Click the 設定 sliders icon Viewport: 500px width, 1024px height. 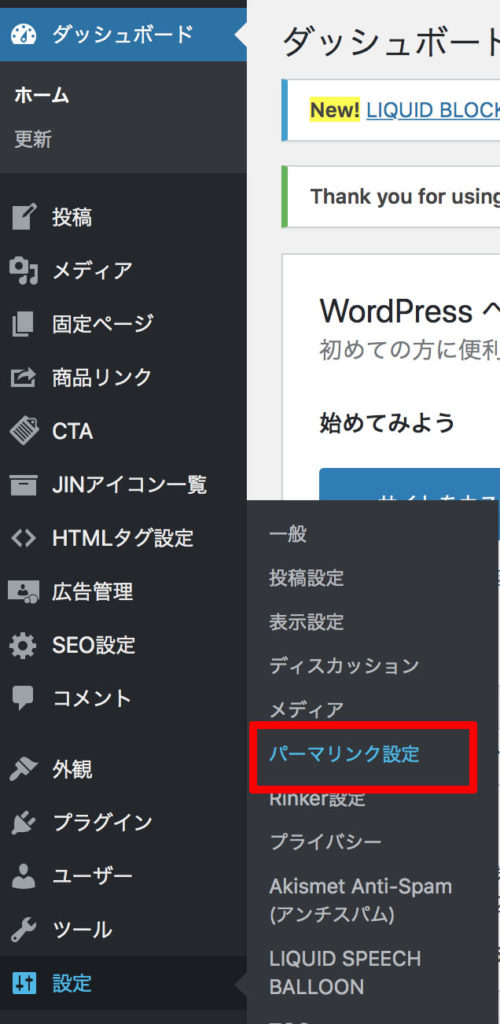25,984
